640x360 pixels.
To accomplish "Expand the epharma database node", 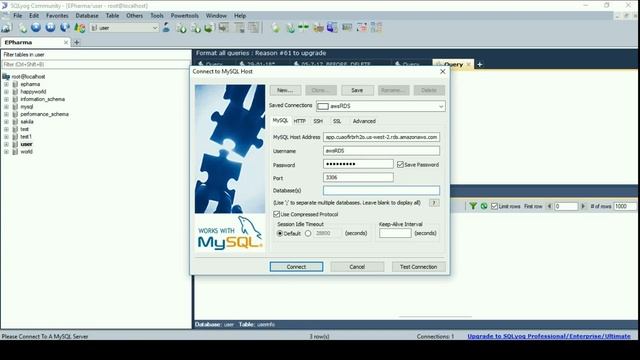I will point(6,84).
